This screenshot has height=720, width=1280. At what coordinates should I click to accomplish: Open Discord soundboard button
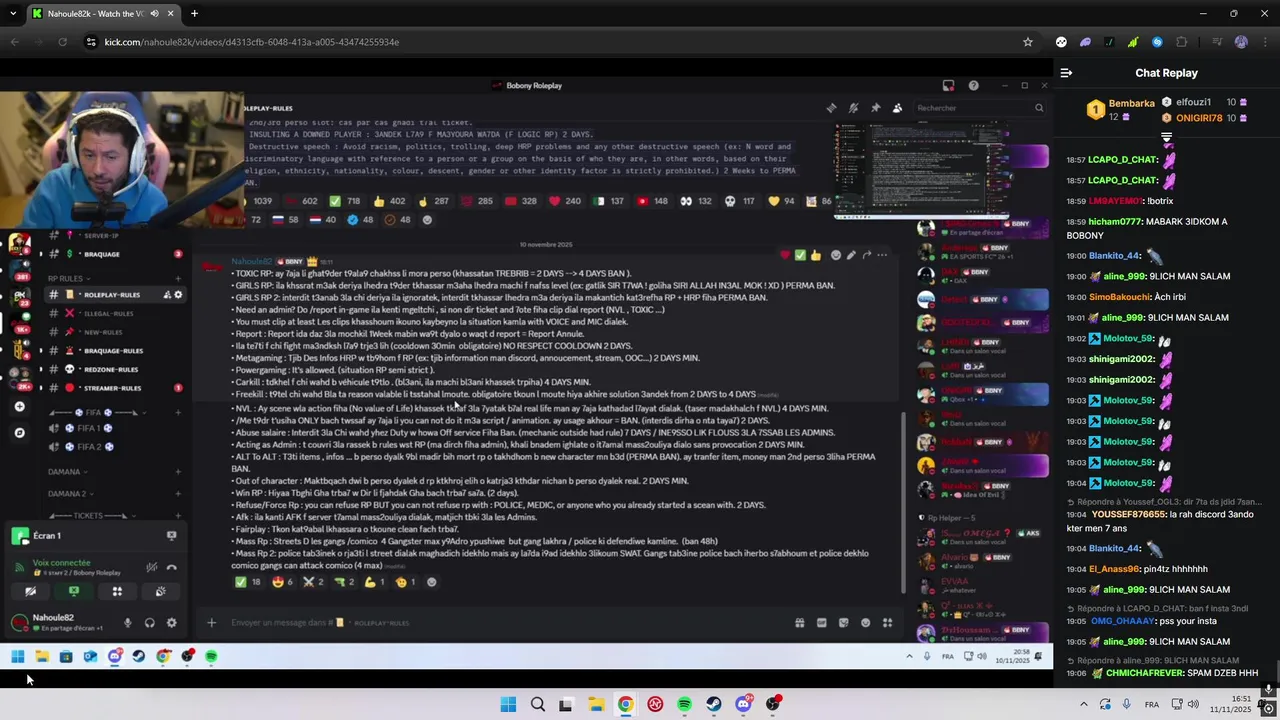pos(161,591)
